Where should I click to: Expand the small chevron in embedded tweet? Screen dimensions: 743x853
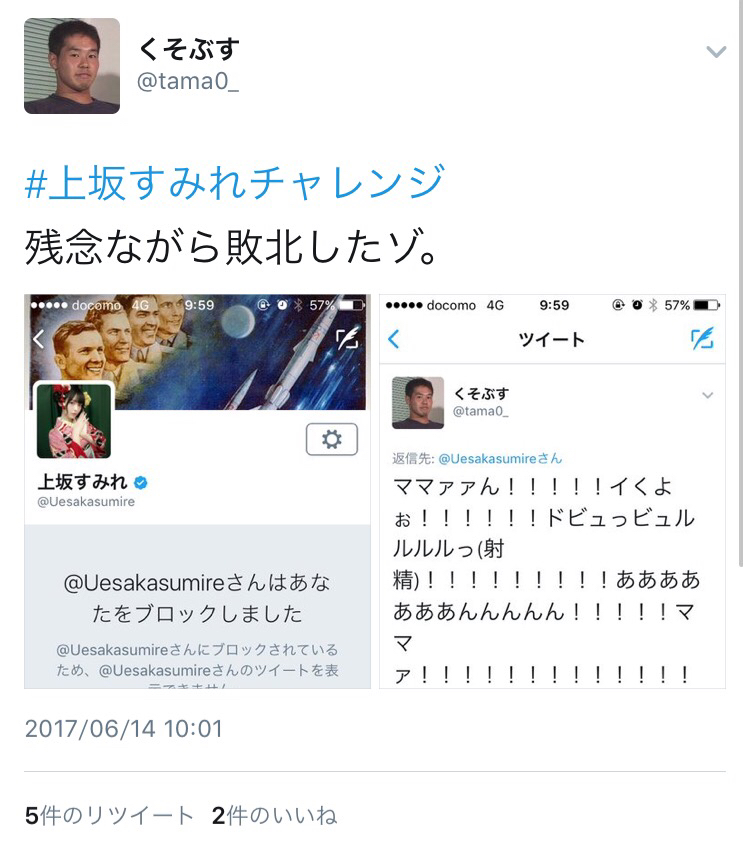[x=708, y=395]
